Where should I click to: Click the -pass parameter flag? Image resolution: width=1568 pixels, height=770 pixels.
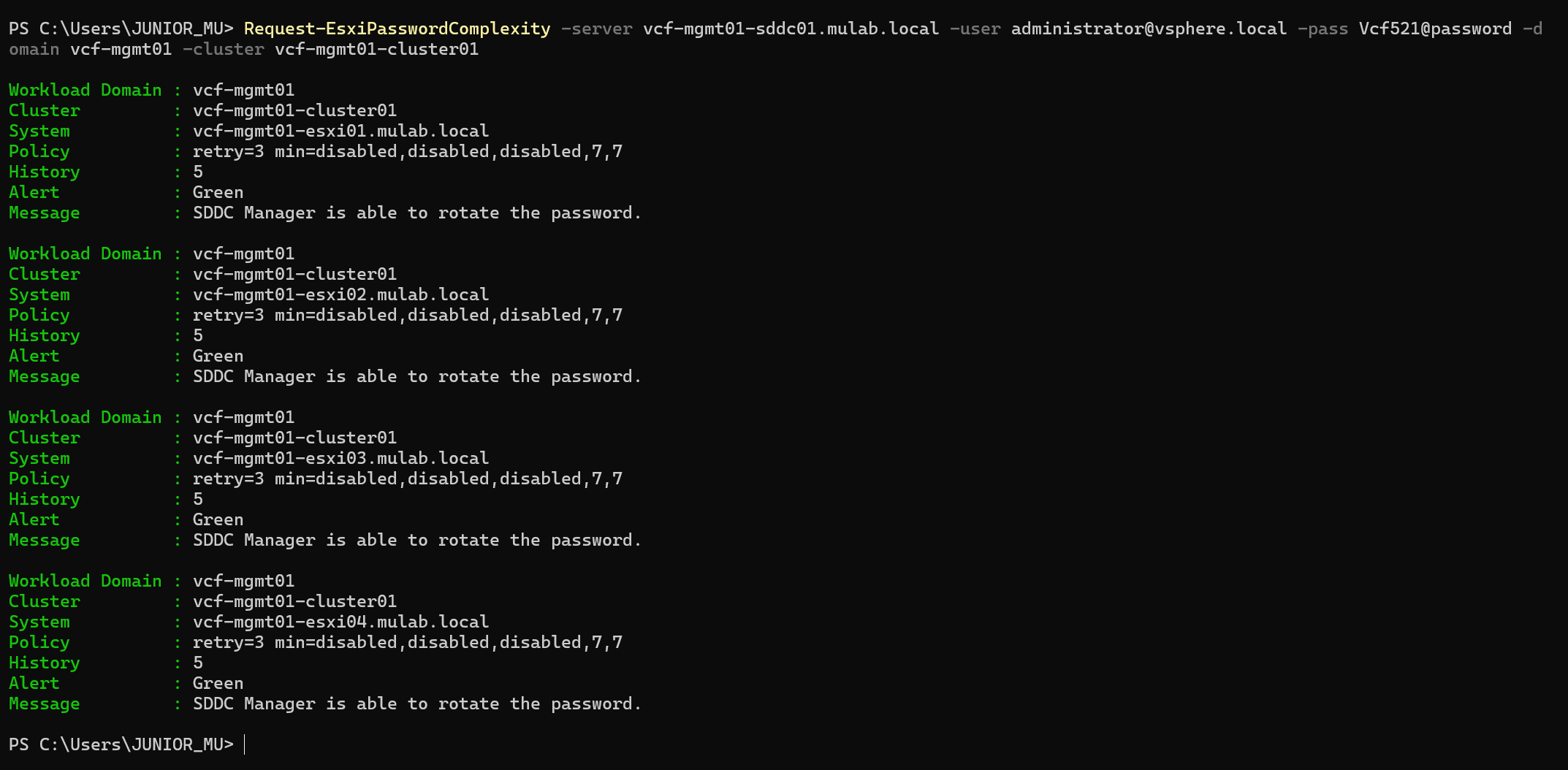1322,28
